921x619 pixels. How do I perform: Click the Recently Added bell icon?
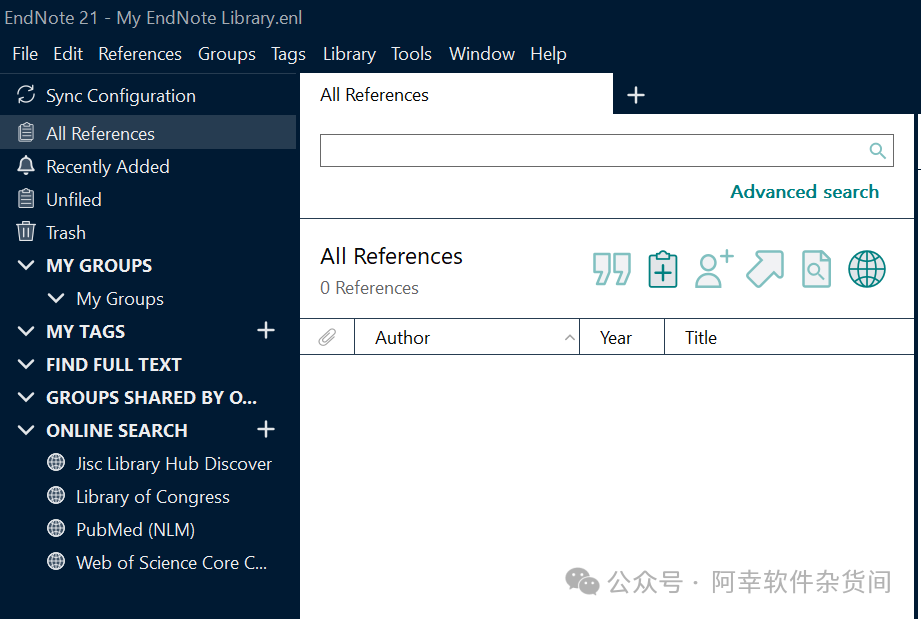(x=26, y=166)
